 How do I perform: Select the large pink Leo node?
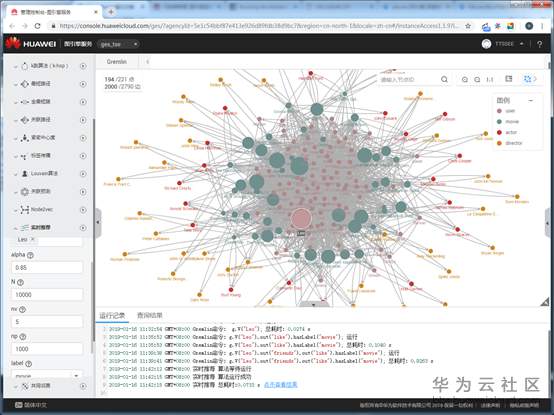coord(301,218)
